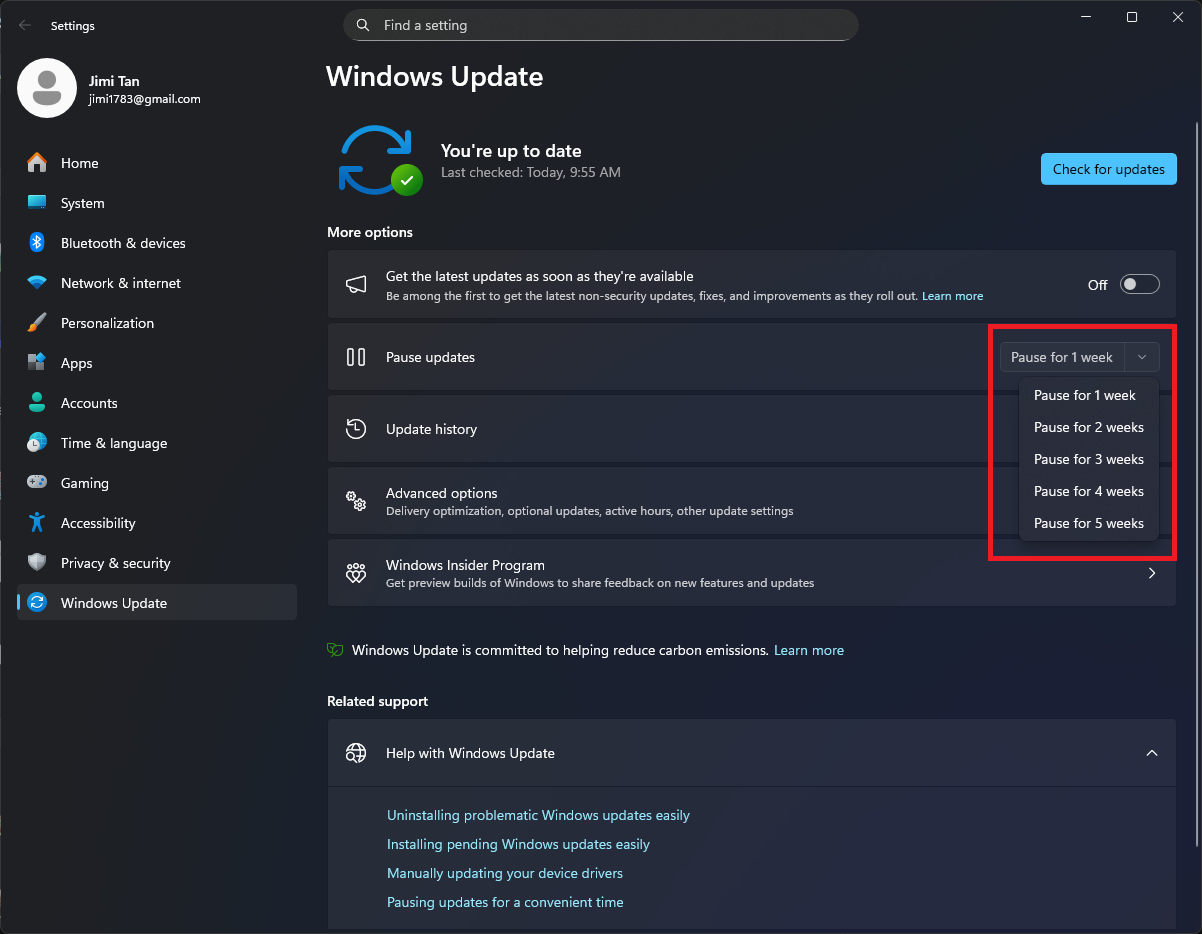Follow the carbon emissions Learn more link
1202x934 pixels.
click(808, 650)
